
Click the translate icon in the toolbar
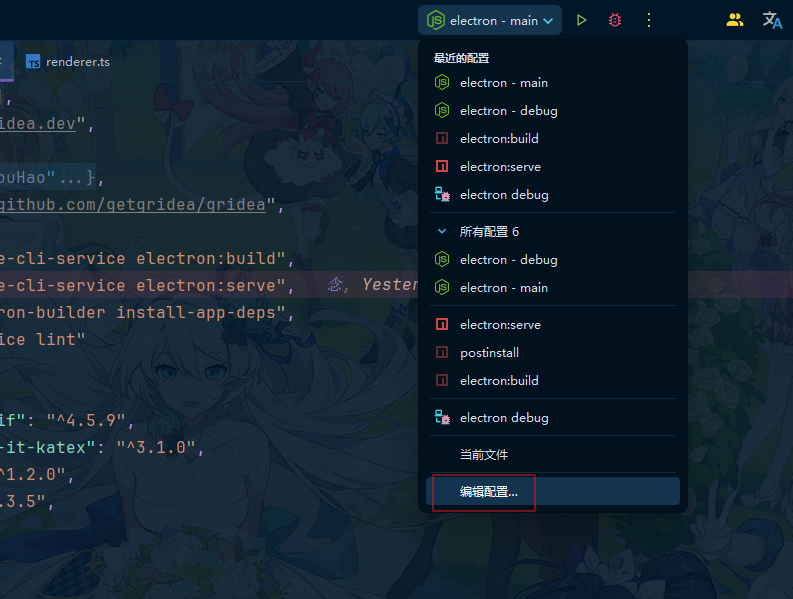(772, 20)
